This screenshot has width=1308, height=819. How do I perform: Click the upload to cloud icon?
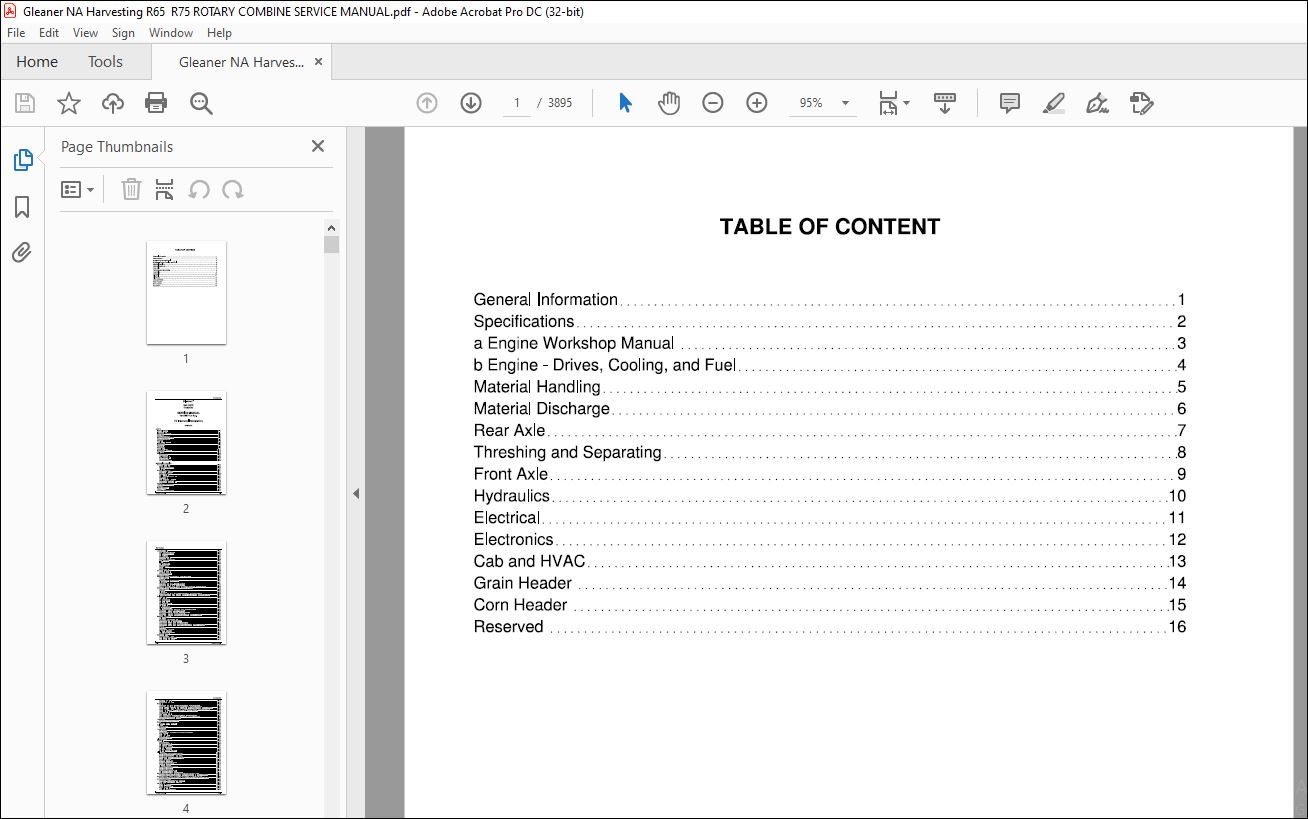point(113,103)
